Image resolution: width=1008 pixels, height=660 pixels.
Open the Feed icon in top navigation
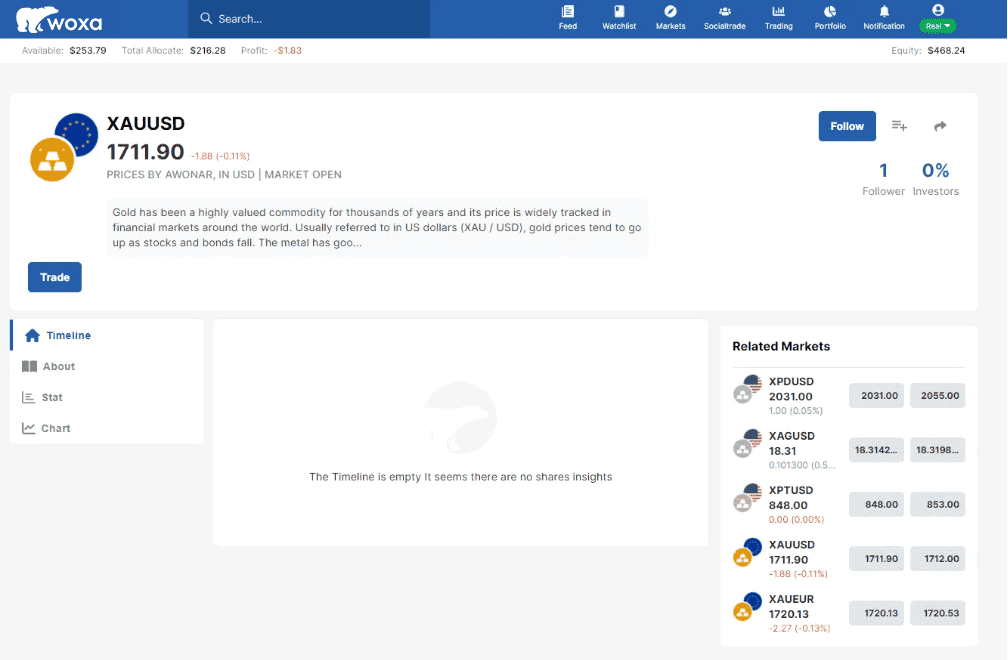568,12
